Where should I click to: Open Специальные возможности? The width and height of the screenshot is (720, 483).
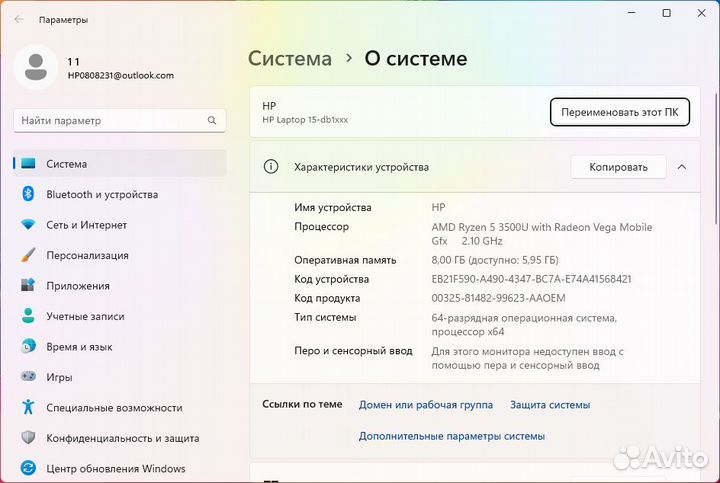click(x=120, y=408)
